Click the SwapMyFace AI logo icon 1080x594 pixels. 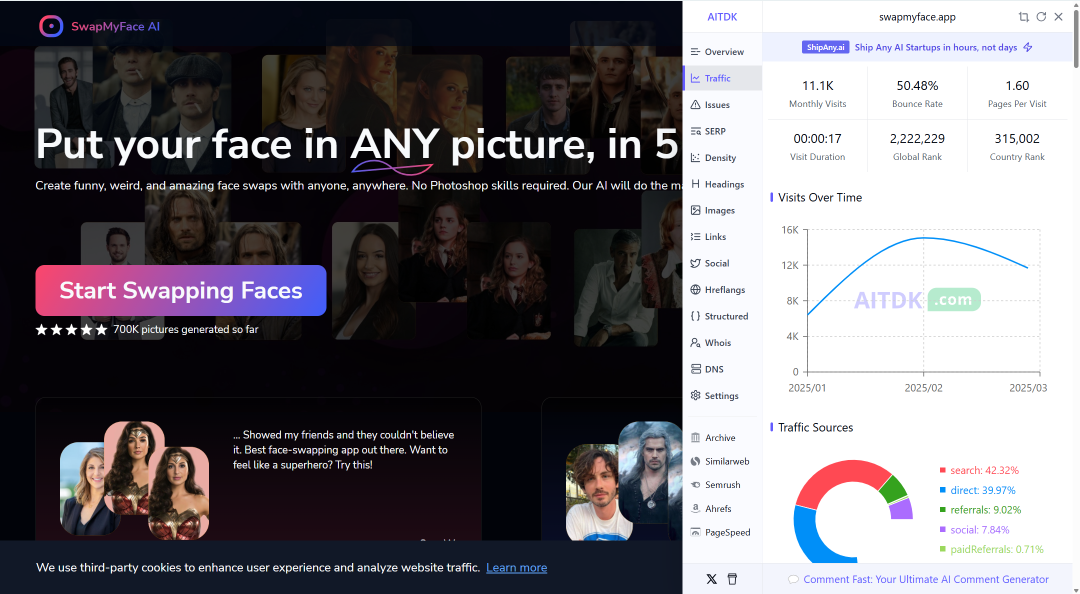(x=51, y=26)
